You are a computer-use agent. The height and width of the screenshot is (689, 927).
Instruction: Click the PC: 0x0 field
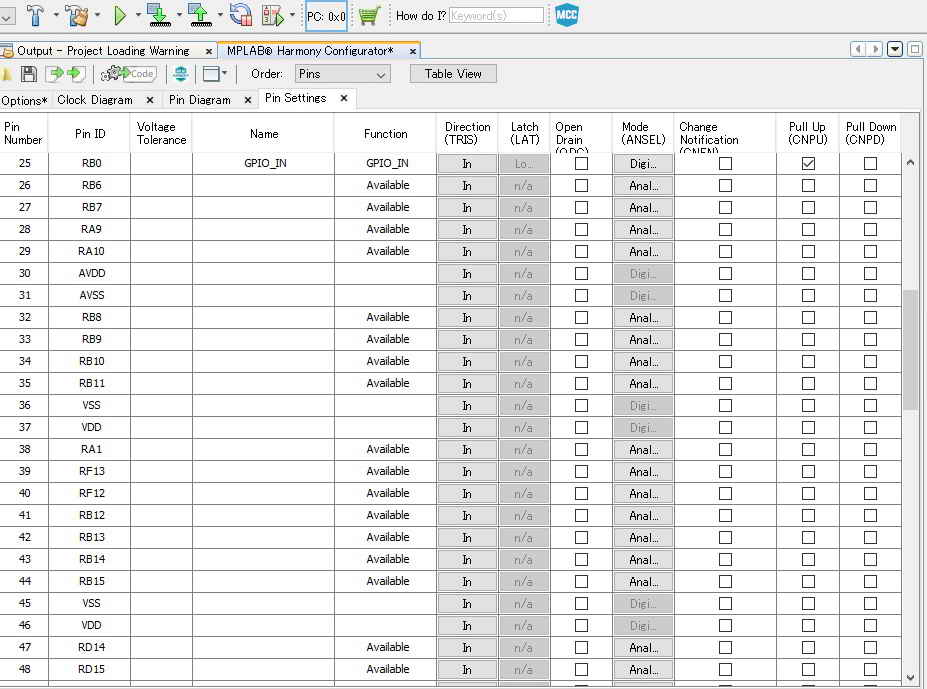tap(326, 16)
